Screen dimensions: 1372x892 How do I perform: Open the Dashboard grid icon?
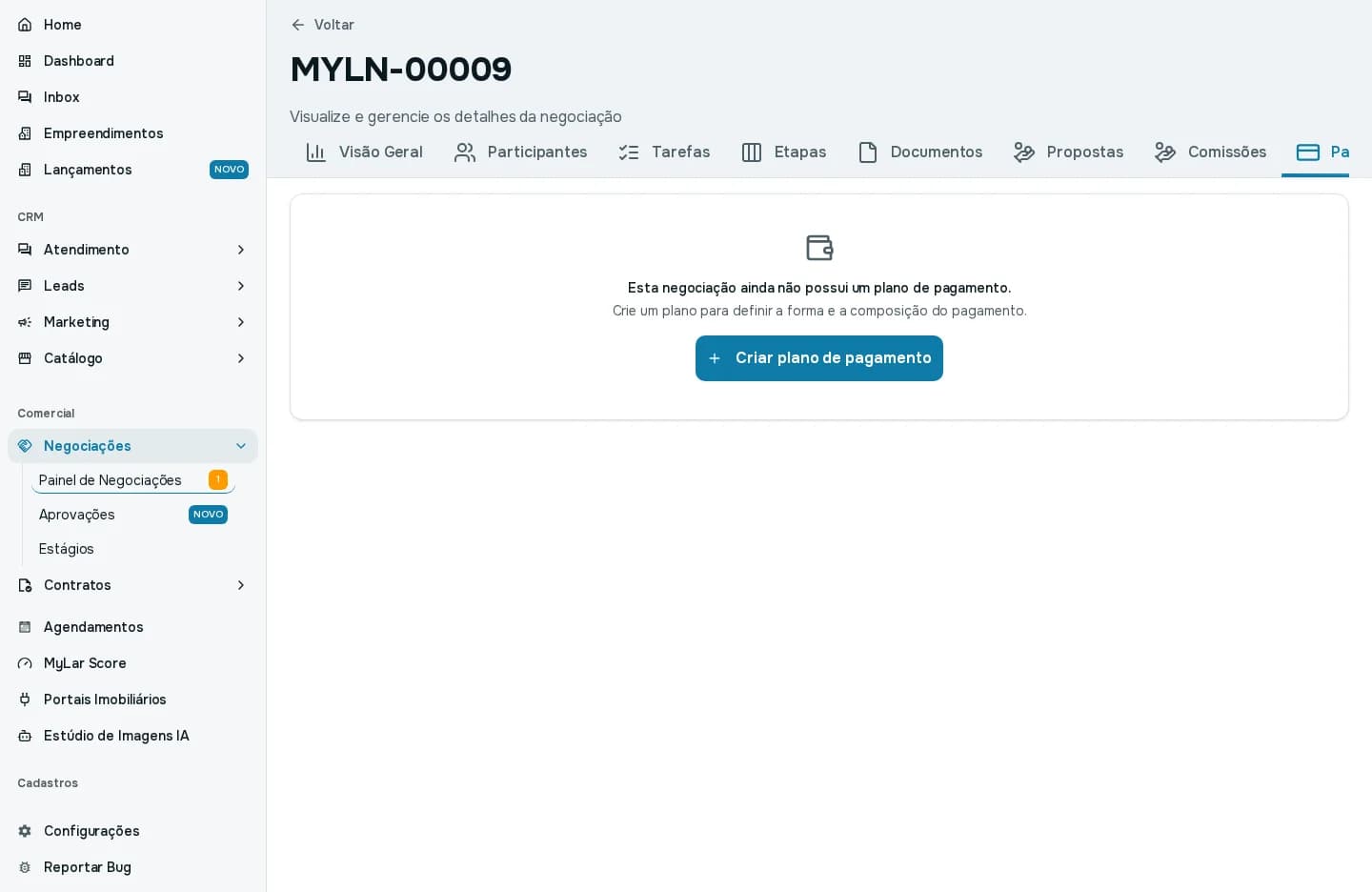(x=25, y=61)
